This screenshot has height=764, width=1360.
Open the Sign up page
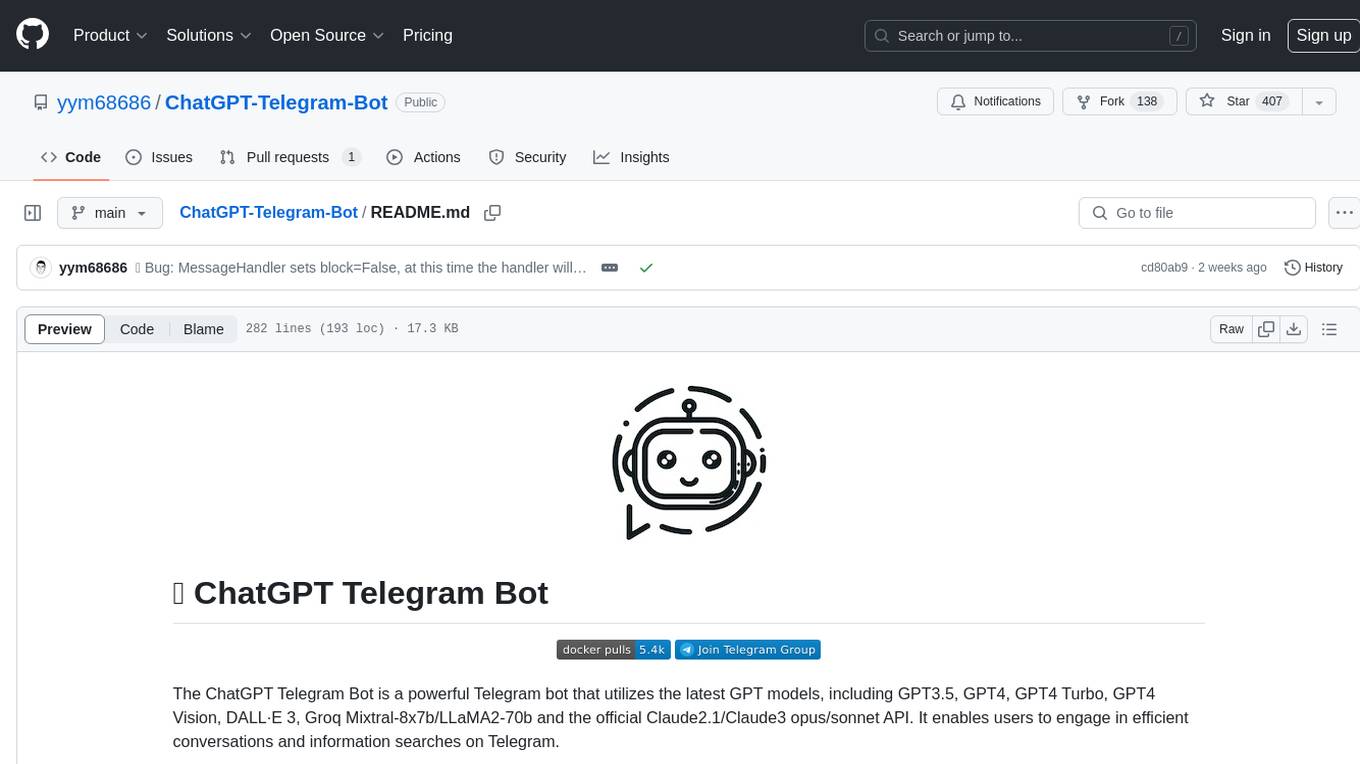click(1323, 35)
